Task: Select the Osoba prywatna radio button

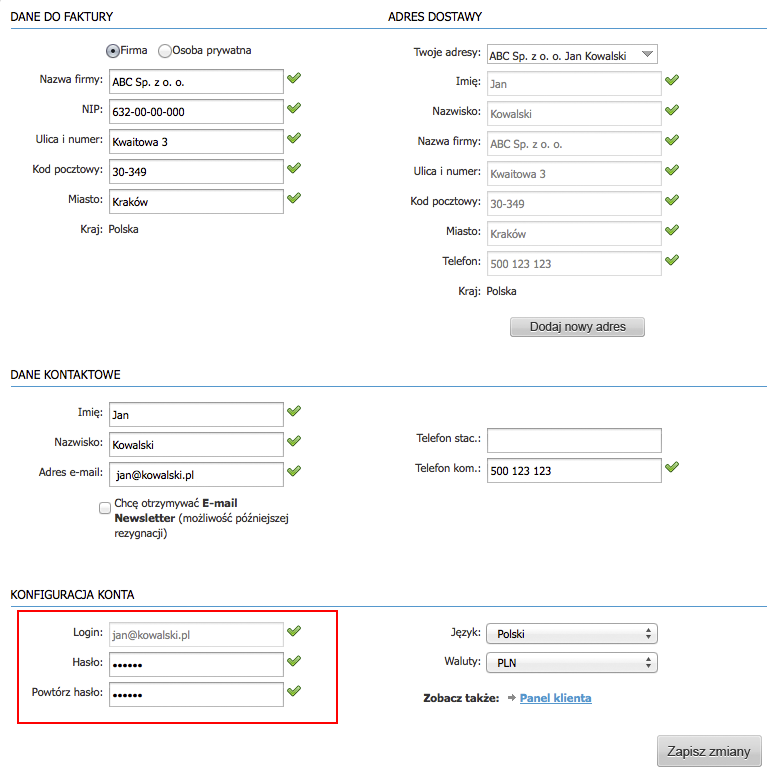Action: (164, 50)
